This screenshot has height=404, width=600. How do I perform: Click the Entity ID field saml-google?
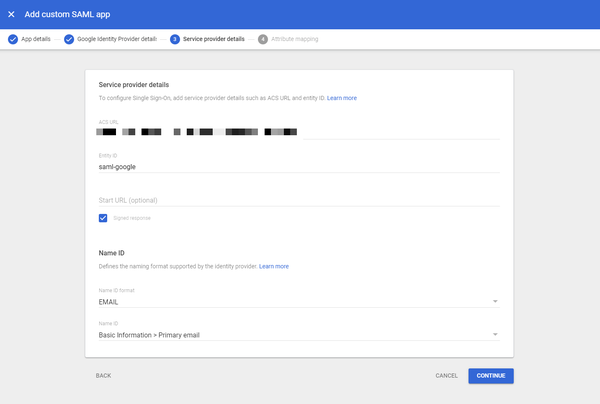coord(299,167)
